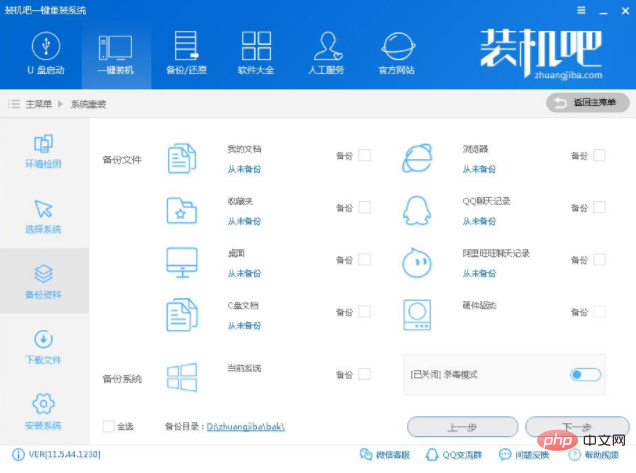This screenshot has width=636, height=473.
Task: Select 下载文件 step in sidebar
Action: (43, 347)
